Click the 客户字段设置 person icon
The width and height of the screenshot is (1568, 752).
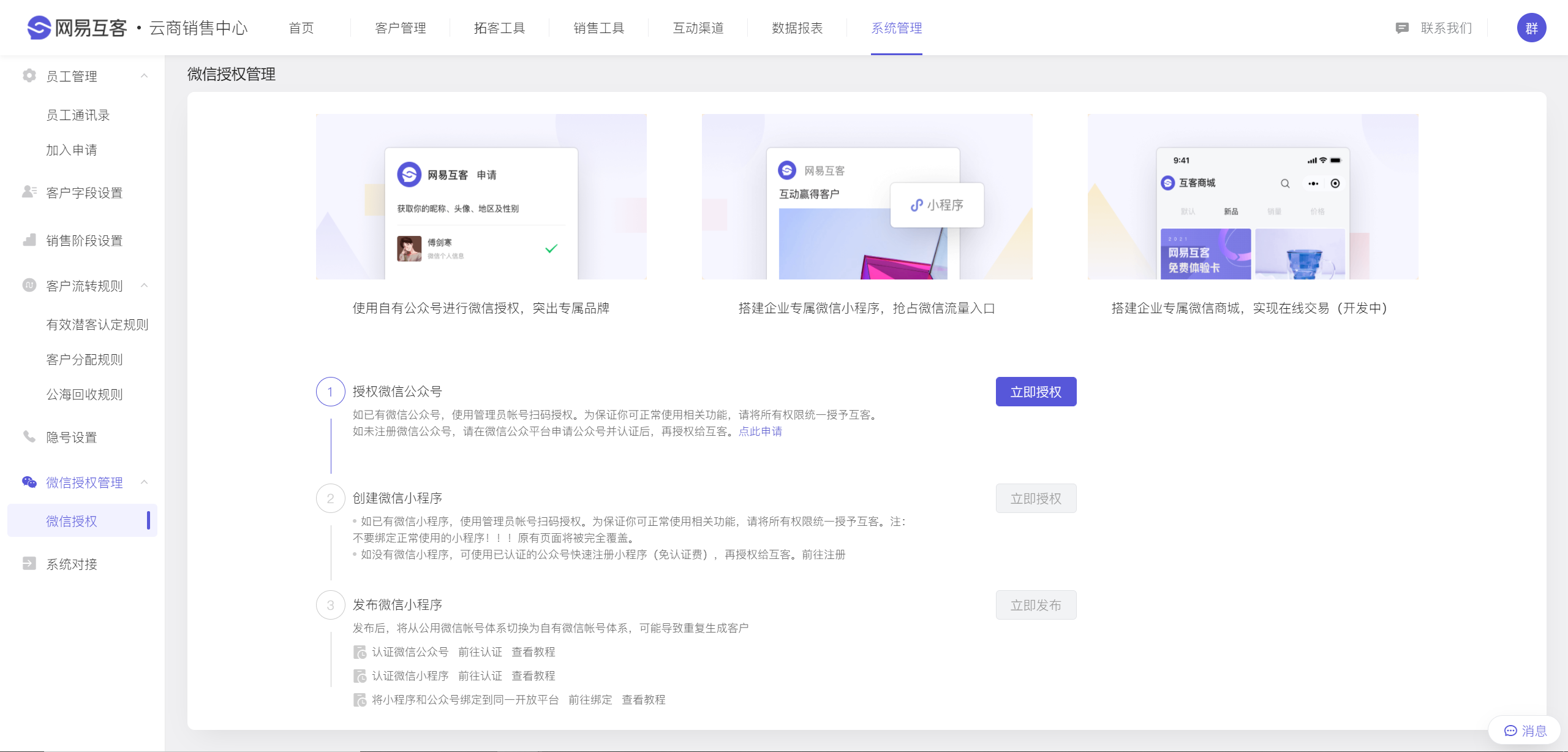pos(29,192)
